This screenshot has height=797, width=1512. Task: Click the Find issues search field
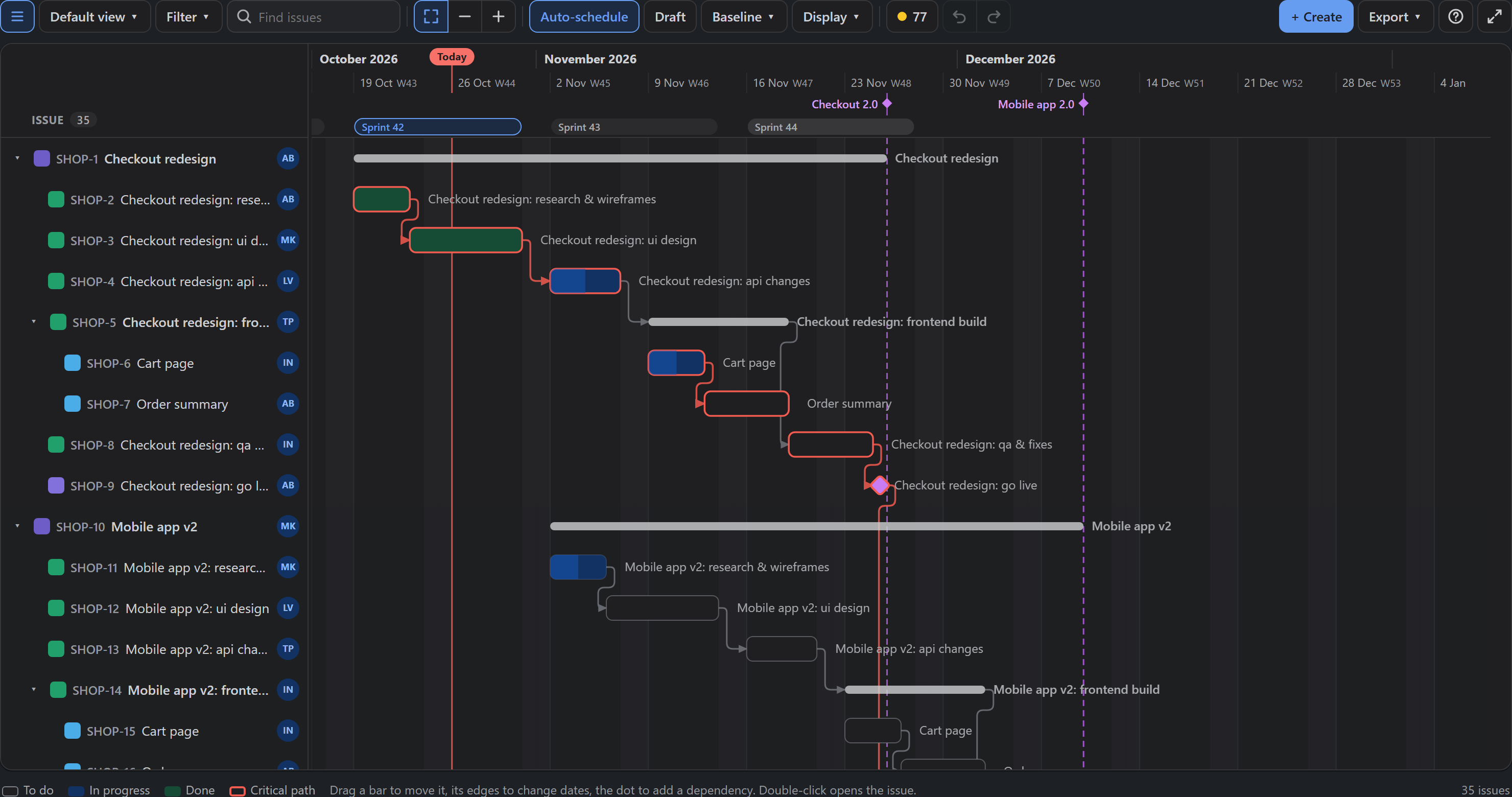coord(314,16)
